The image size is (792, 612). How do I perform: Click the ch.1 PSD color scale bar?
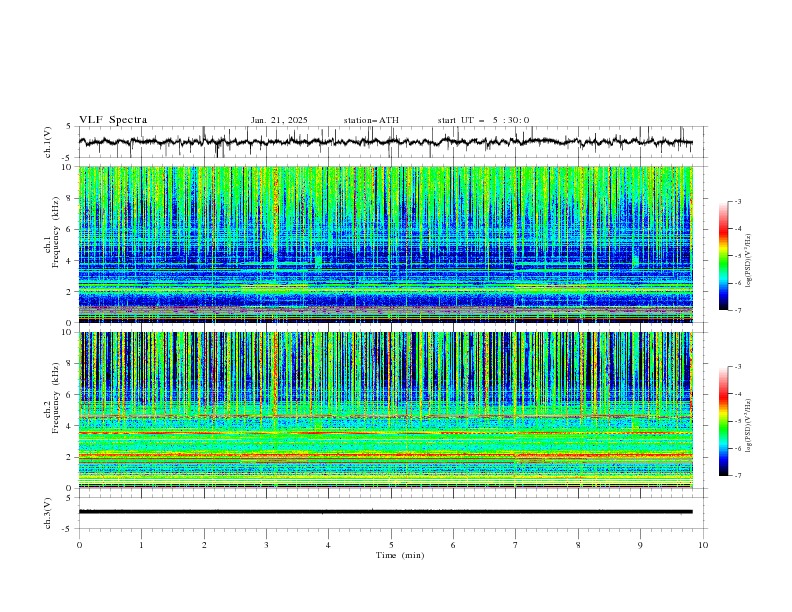[724, 256]
